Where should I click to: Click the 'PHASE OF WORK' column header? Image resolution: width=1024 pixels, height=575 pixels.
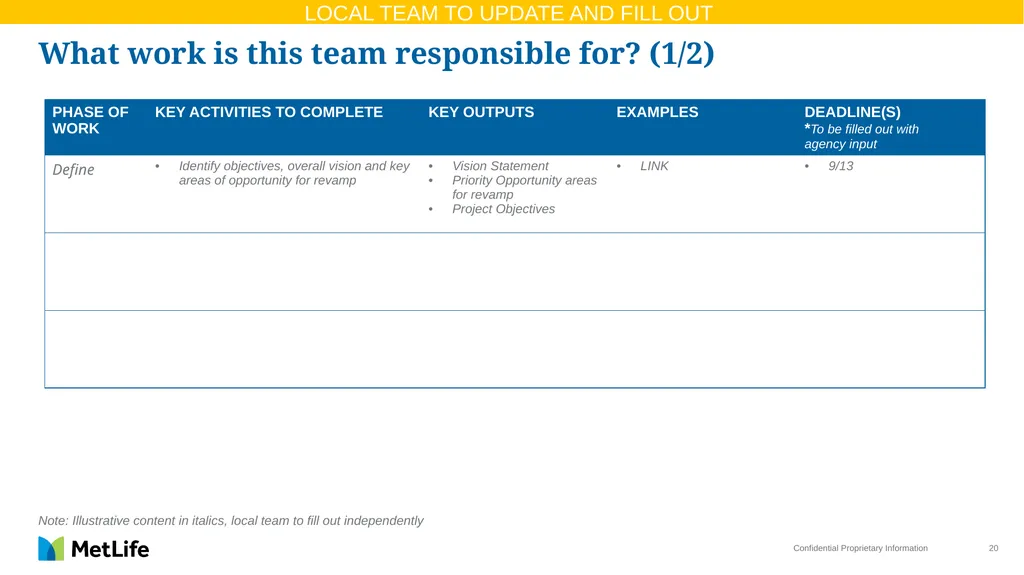90,120
